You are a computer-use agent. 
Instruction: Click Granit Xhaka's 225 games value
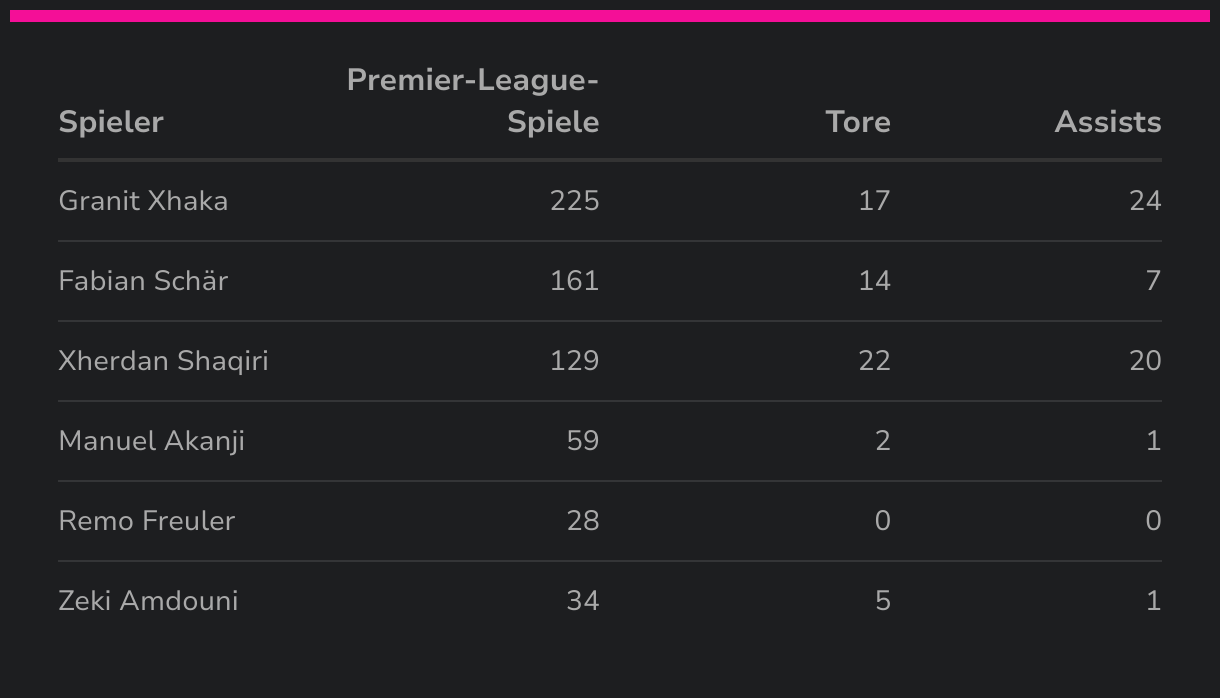click(575, 201)
